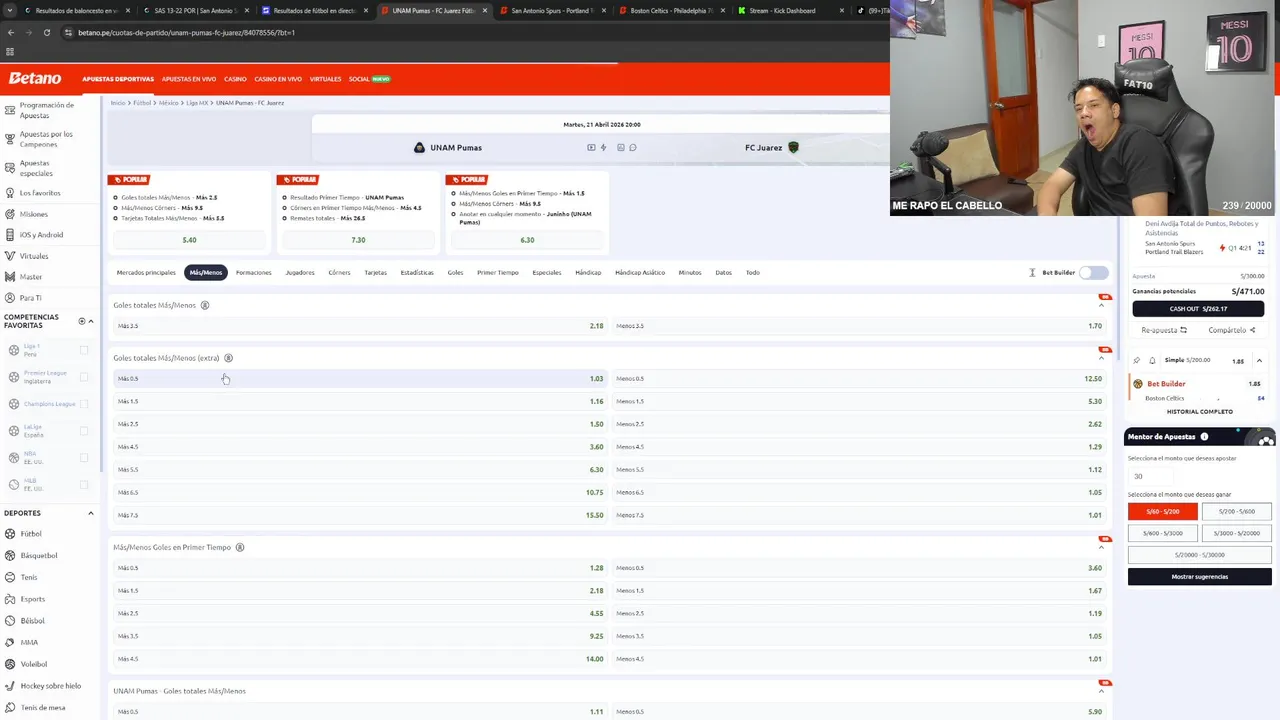
Task: Click the pin icon in Simple bet row
Action: [1137, 360]
